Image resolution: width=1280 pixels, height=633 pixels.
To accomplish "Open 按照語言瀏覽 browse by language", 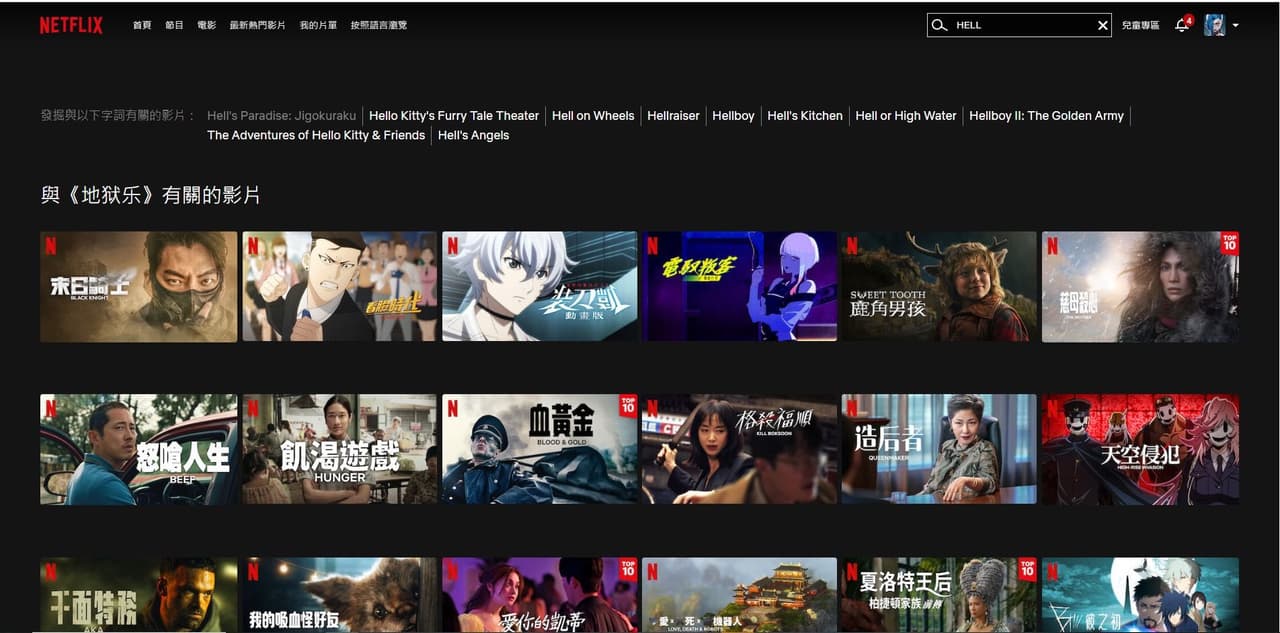I will click(378, 25).
